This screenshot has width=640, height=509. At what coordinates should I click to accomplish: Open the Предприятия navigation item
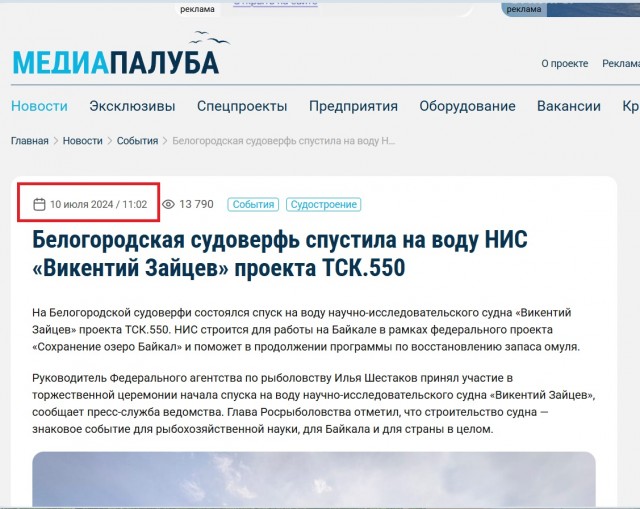tap(353, 106)
